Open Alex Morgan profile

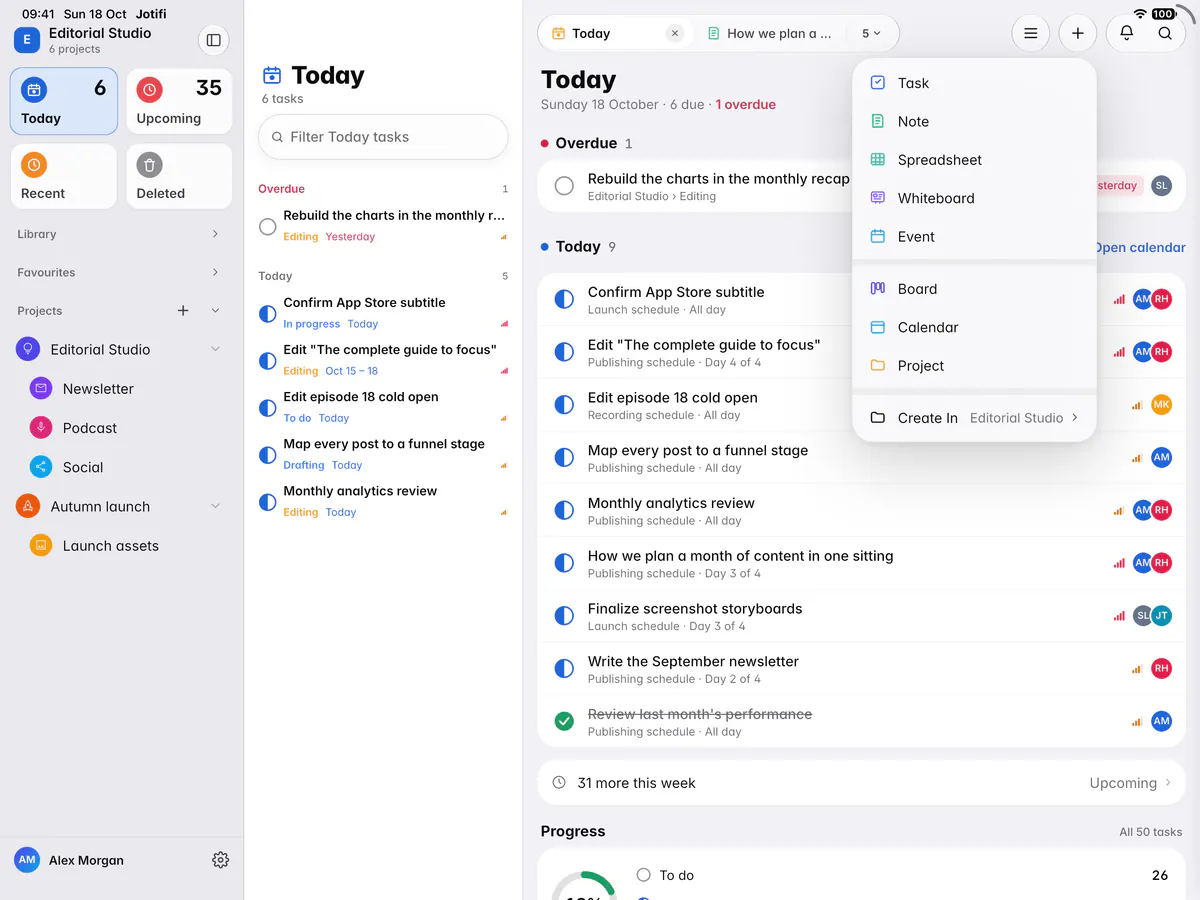69,860
